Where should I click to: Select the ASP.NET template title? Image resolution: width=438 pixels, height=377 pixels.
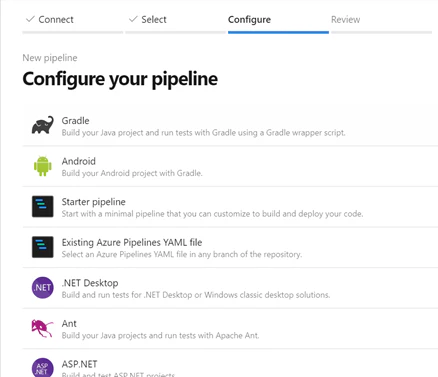pyautogui.click(x=79, y=364)
